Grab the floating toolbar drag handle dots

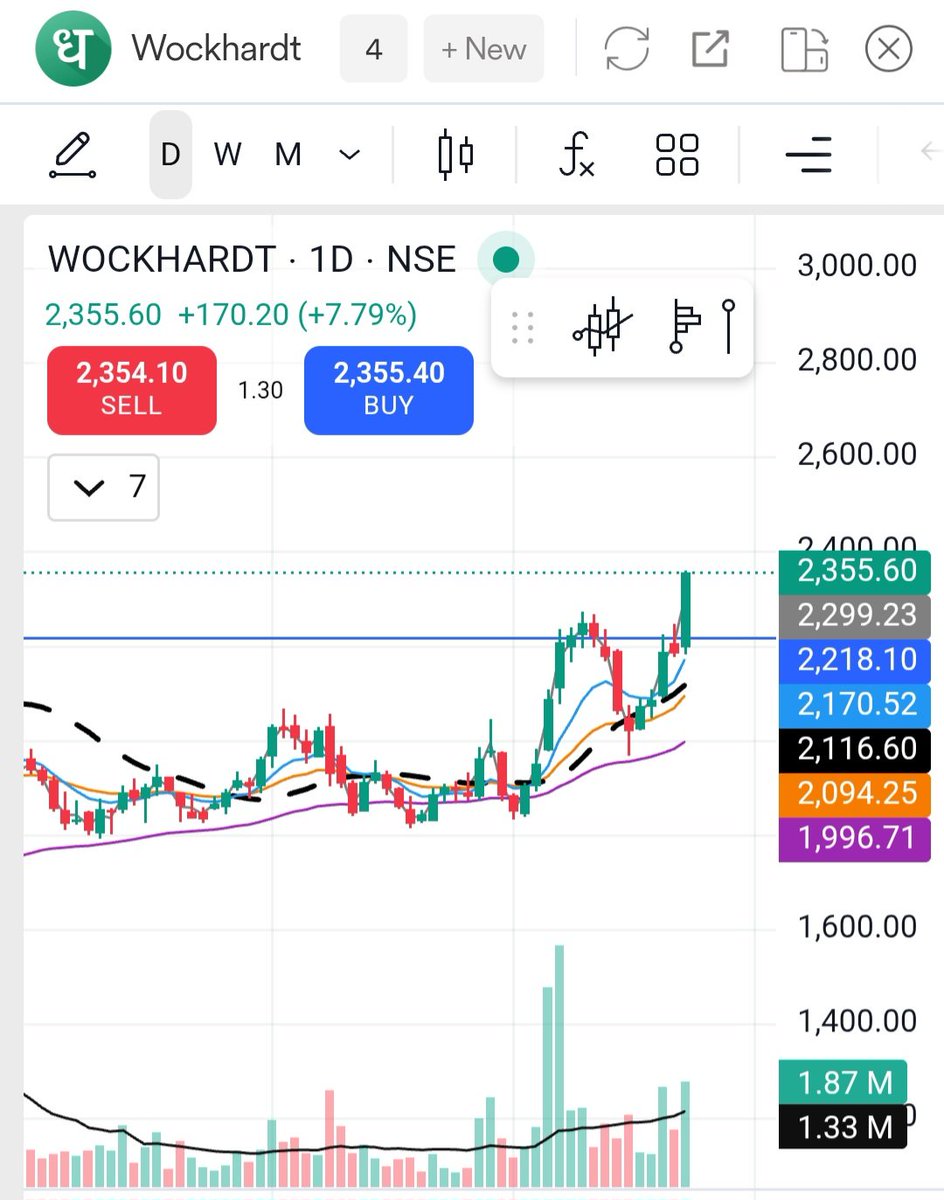[522, 328]
